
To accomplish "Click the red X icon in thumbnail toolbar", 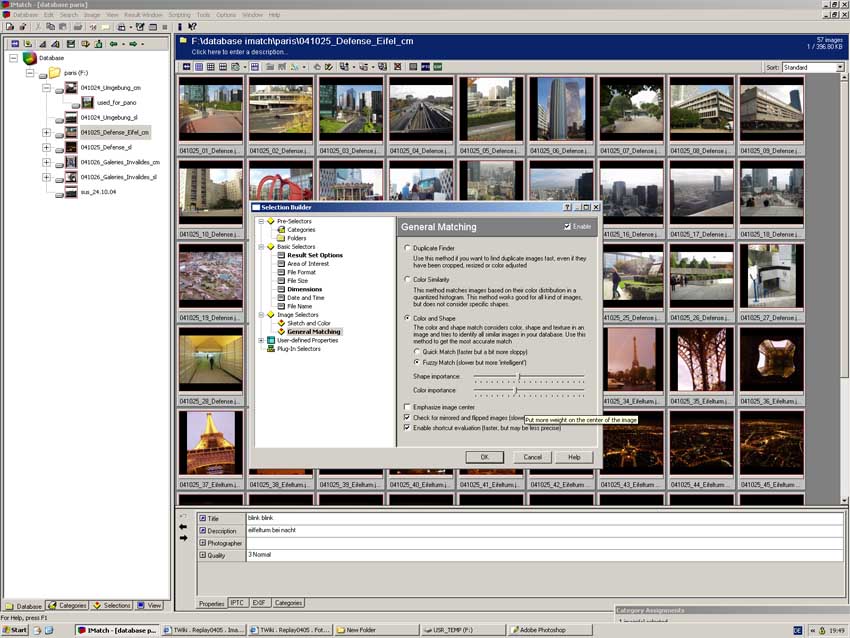I will pos(397,67).
